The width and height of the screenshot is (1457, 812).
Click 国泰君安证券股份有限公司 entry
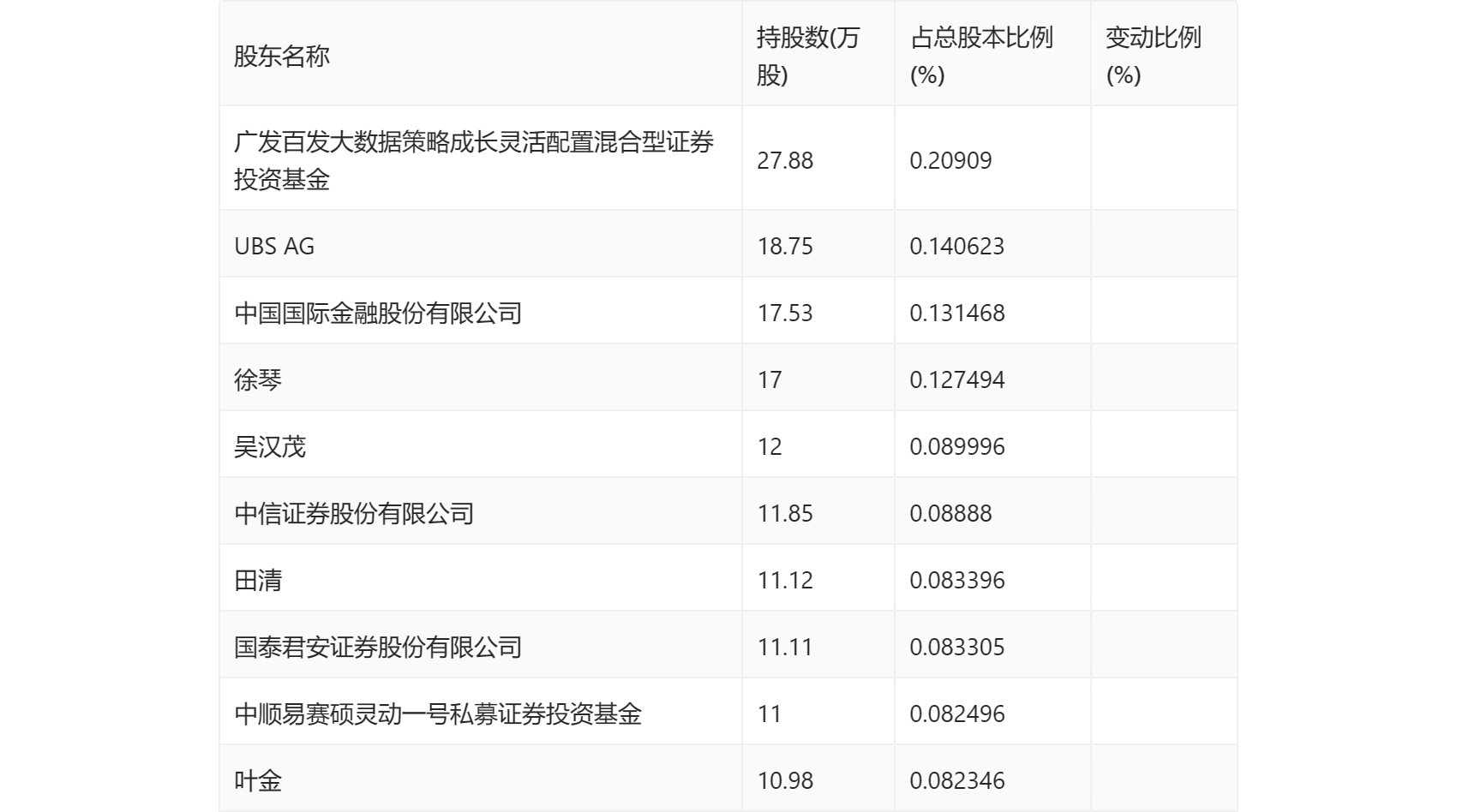(x=378, y=647)
